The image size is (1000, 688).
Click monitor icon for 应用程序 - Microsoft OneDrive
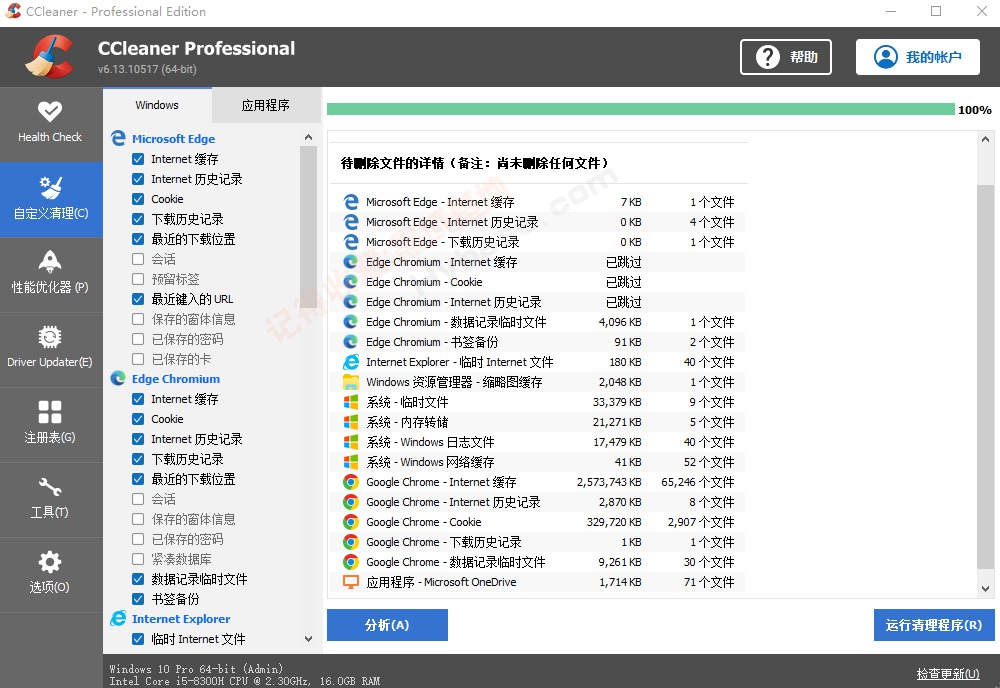click(x=351, y=582)
